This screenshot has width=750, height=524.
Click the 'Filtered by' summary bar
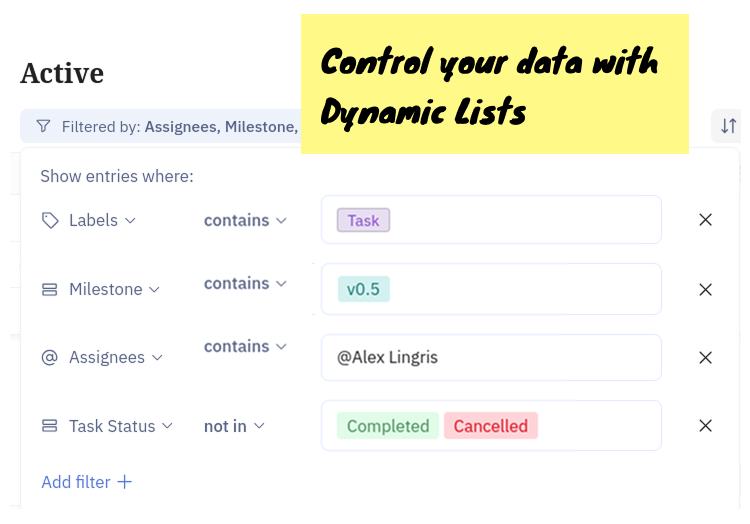[x=161, y=126]
